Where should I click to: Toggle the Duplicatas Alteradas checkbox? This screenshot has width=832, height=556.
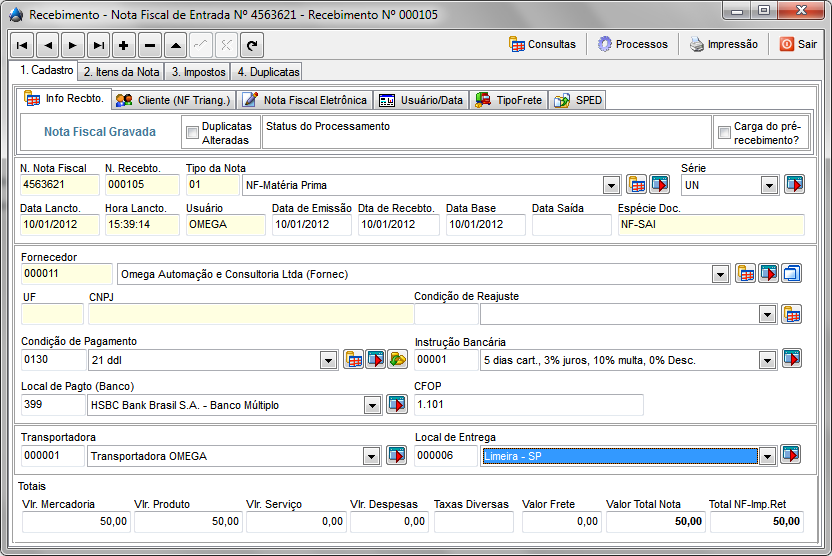[192, 133]
